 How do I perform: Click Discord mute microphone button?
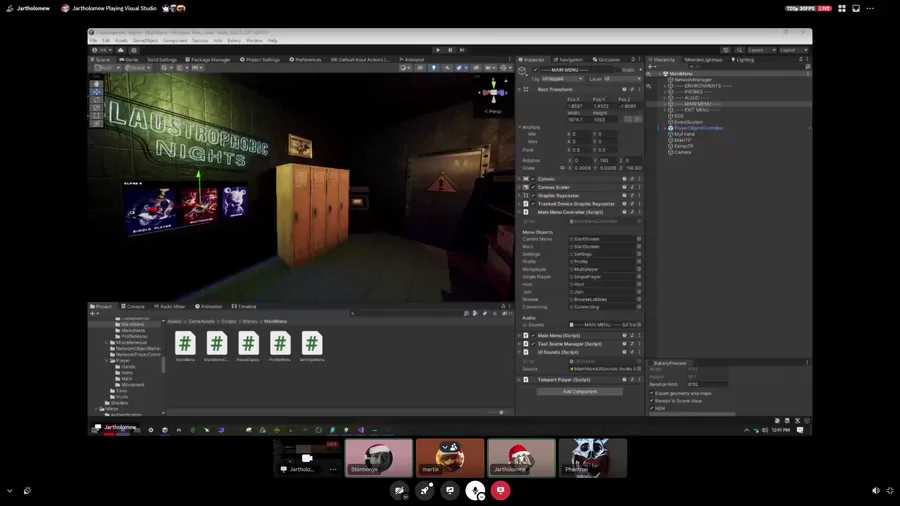(474, 491)
